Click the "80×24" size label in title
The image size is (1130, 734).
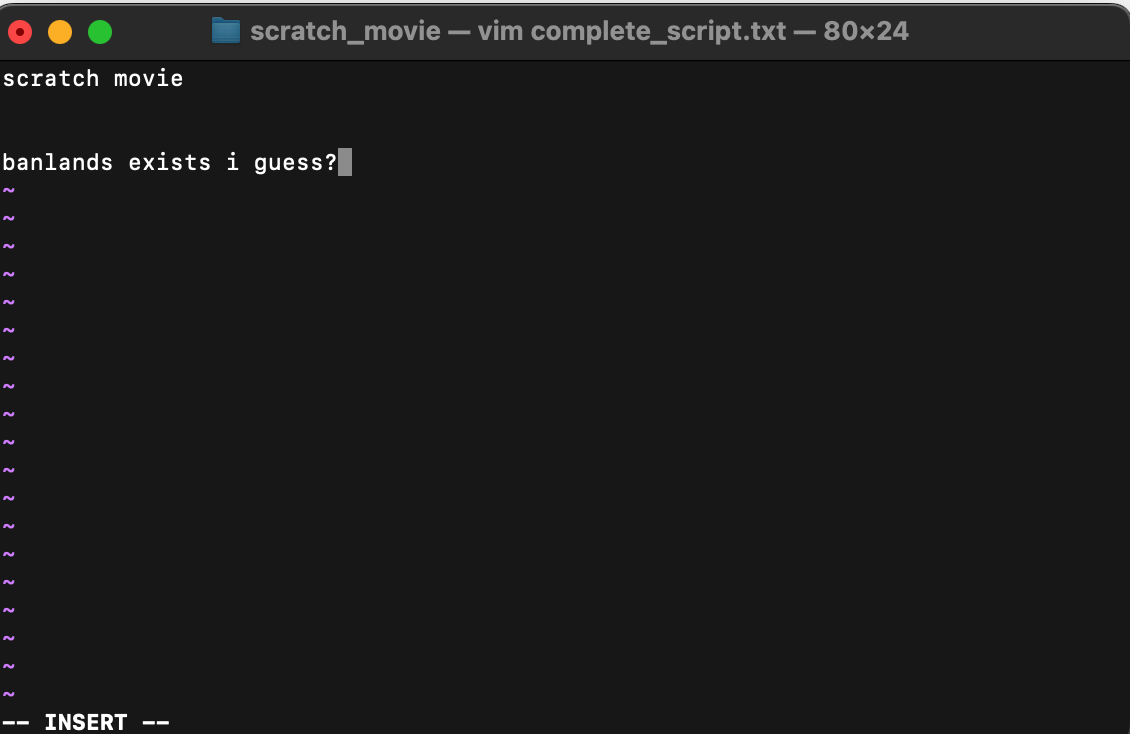(866, 31)
